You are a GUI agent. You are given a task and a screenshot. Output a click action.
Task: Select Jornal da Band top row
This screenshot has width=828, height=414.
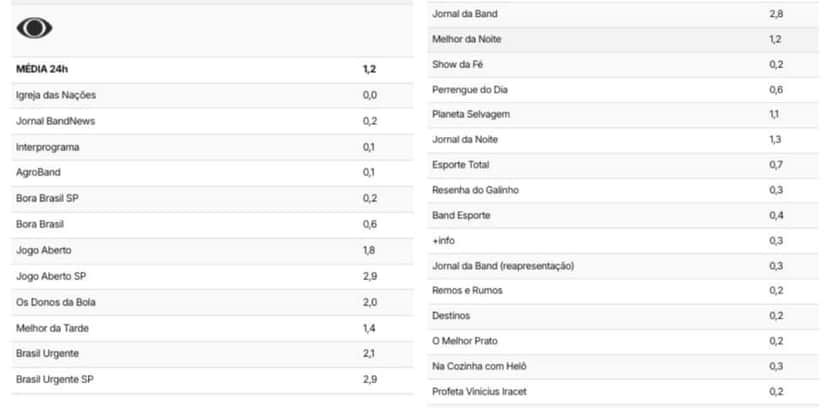coord(623,14)
